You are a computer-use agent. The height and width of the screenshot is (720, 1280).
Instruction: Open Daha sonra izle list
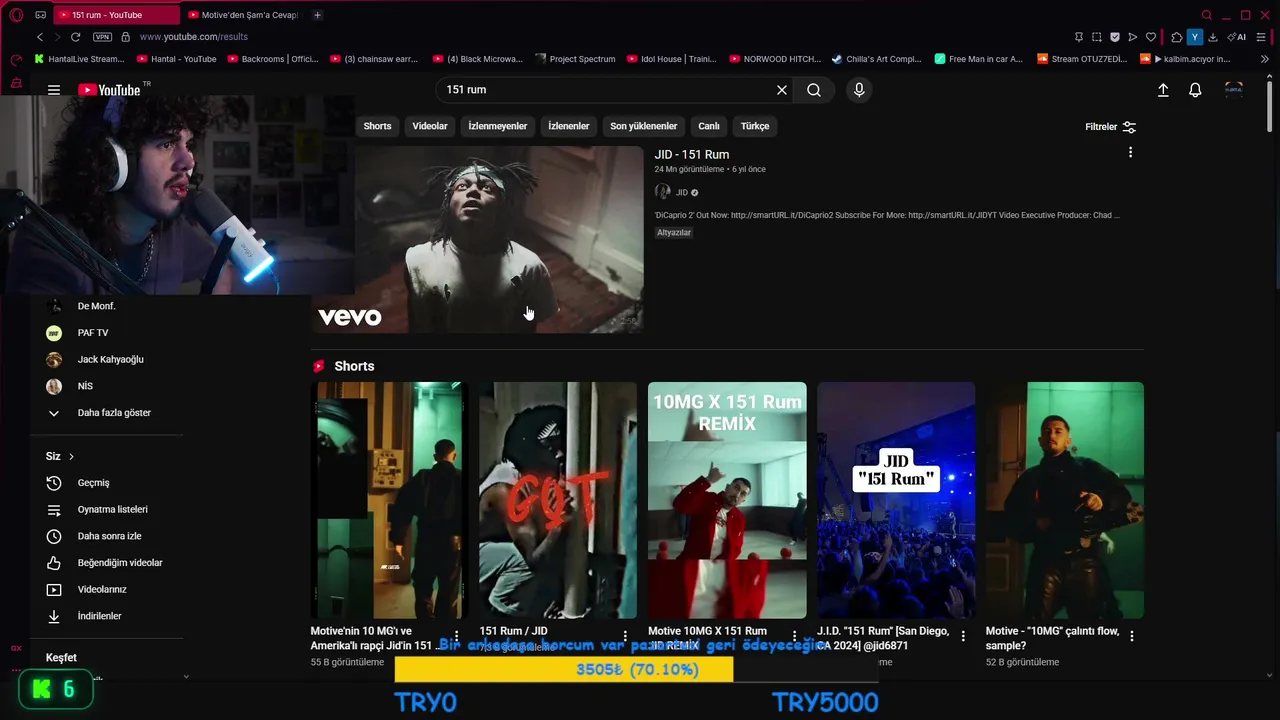pyautogui.click(x=108, y=536)
